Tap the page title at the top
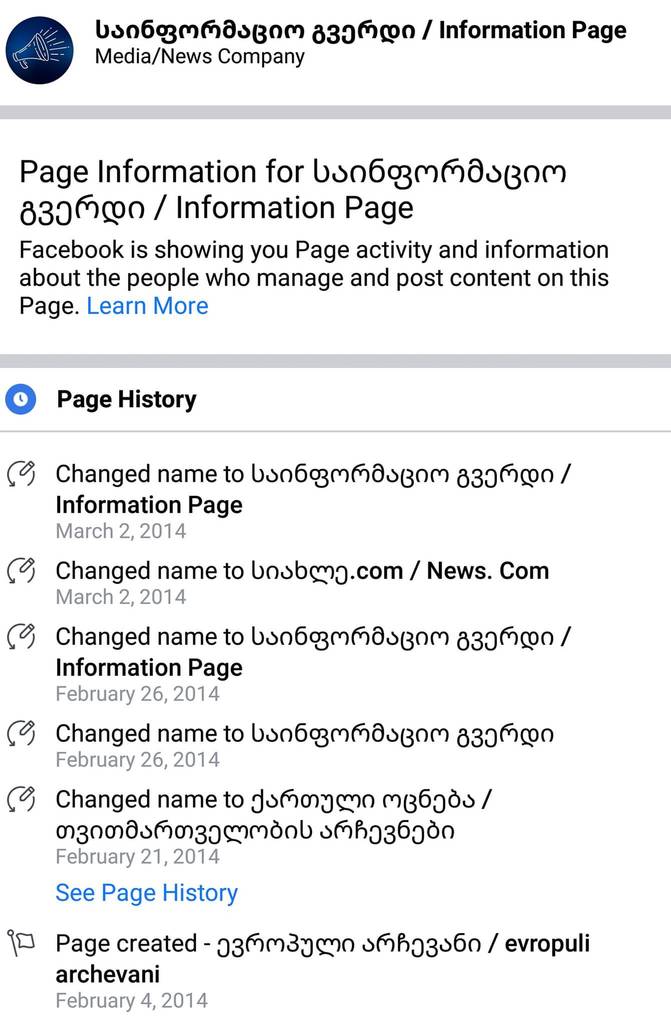Image resolution: width=671 pixels, height=1024 pixels. 360,30
